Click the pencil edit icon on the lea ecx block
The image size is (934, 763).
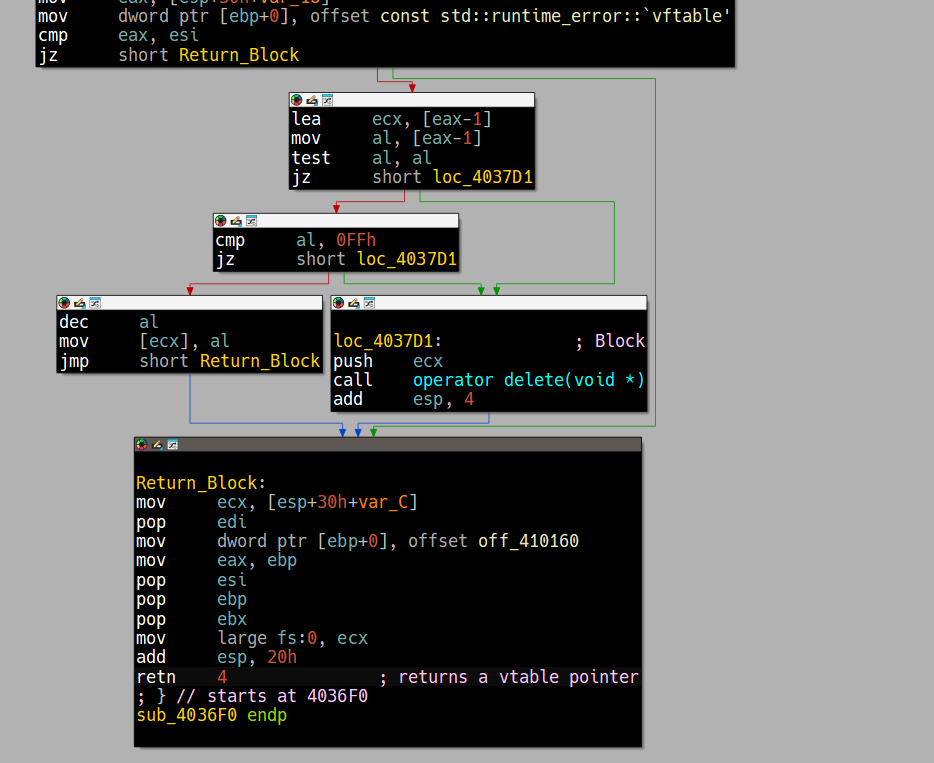(x=312, y=100)
